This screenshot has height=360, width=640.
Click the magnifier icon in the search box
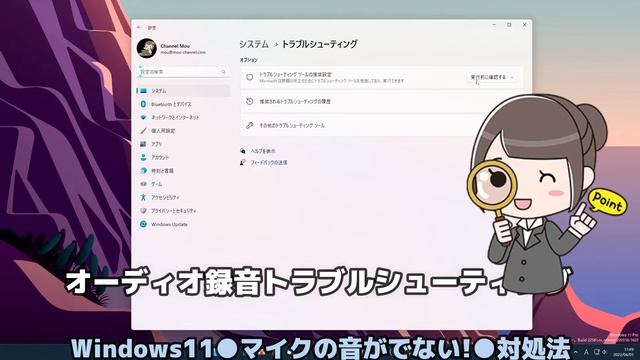(223, 72)
